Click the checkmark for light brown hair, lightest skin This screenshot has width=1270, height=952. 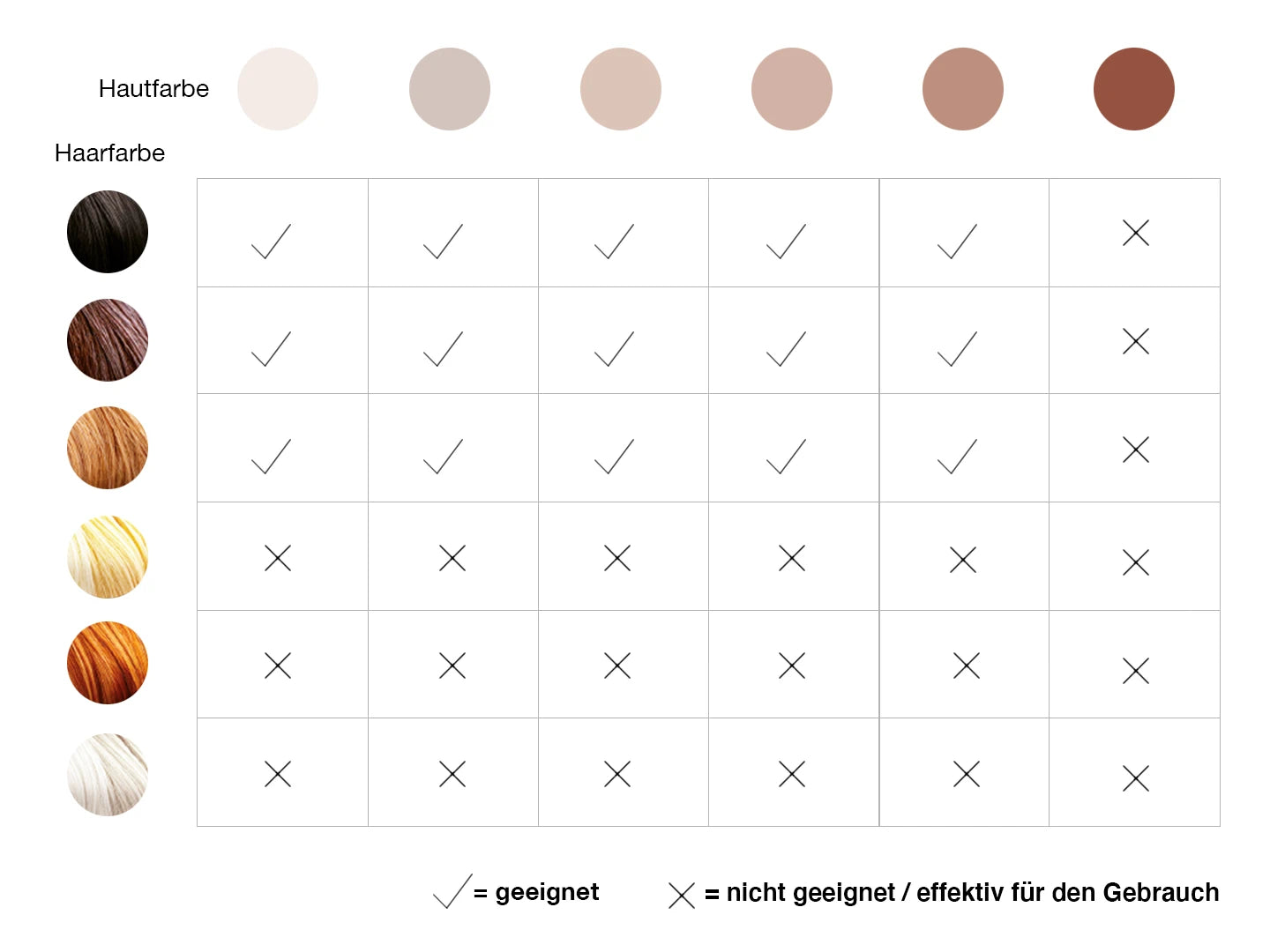click(271, 457)
